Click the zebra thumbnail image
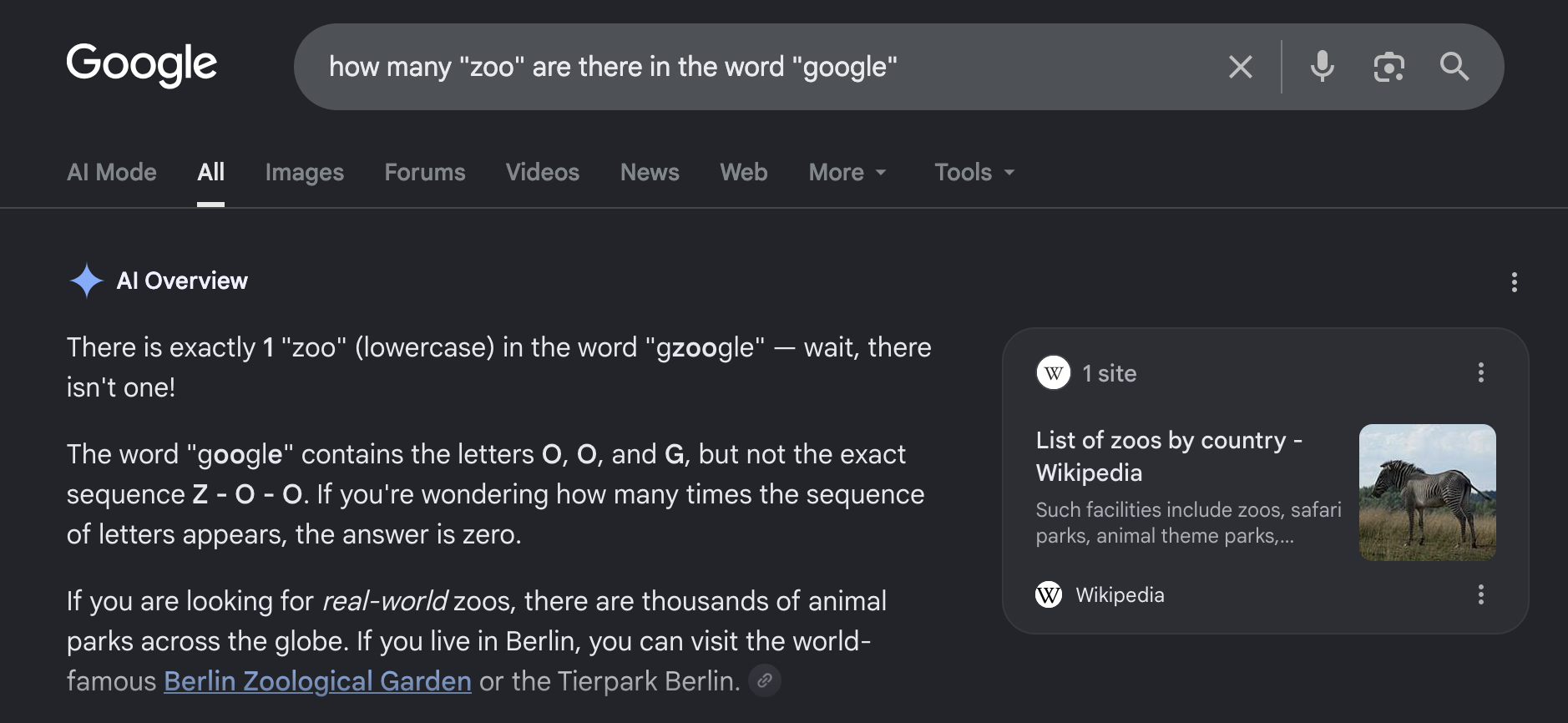This screenshot has height=723, width=1568. 1428,492
